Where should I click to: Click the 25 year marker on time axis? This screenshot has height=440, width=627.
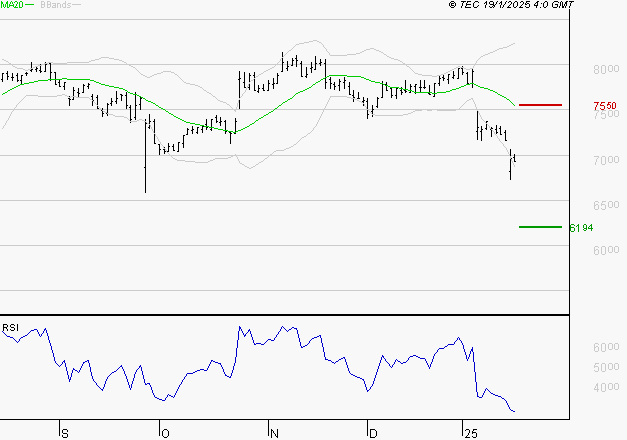[x=471, y=433]
